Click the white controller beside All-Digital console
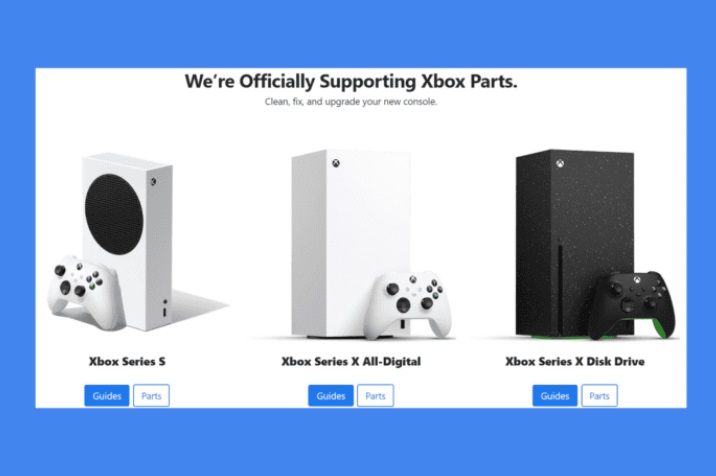Viewport: 716px width, 476px height. [x=407, y=305]
